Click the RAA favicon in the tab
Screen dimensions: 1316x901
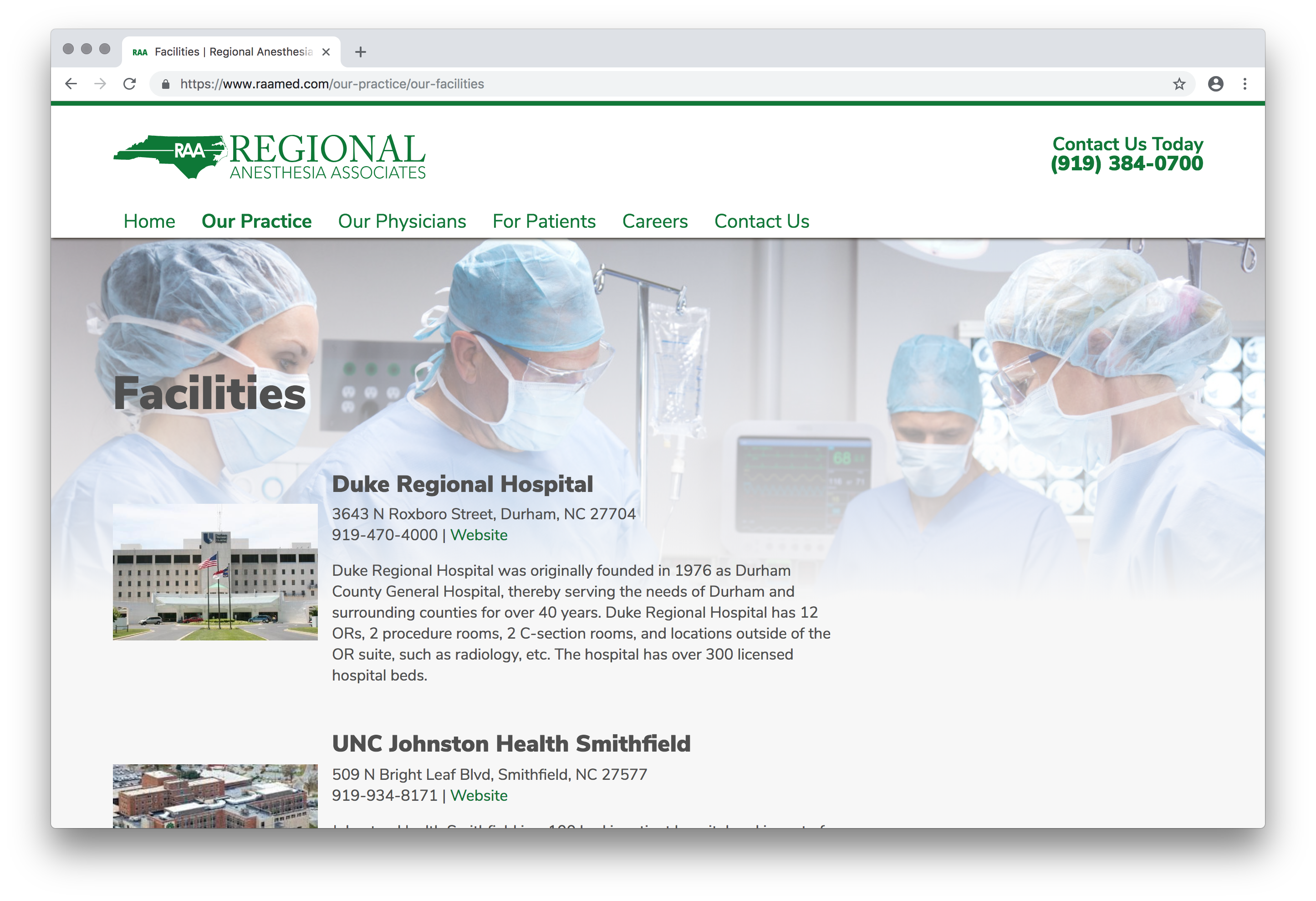(x=139, y=52)
